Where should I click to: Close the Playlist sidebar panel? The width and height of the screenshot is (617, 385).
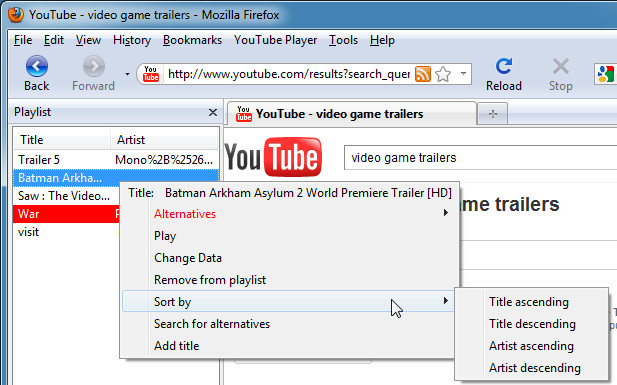click(x=213, y=113)
